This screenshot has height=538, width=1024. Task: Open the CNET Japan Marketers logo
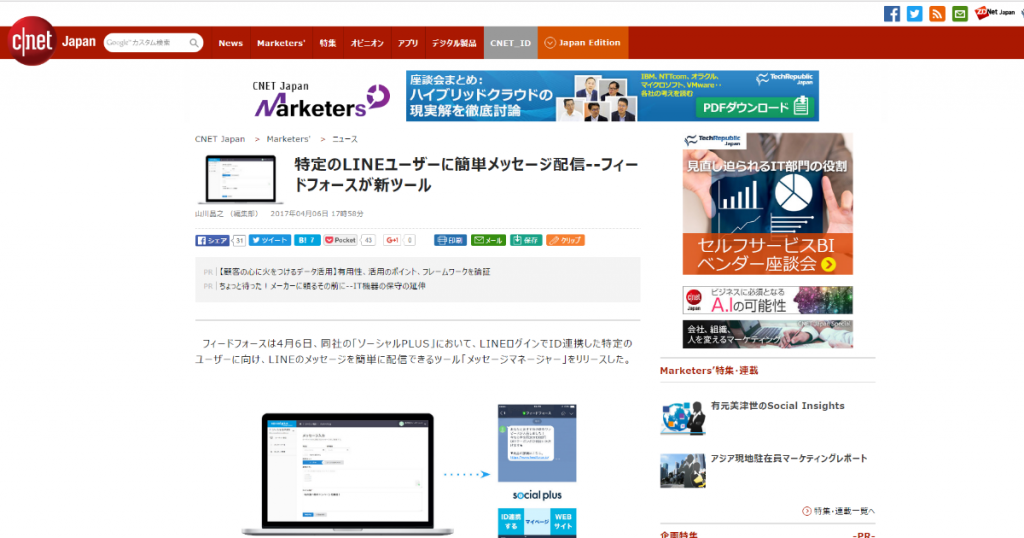321,99
